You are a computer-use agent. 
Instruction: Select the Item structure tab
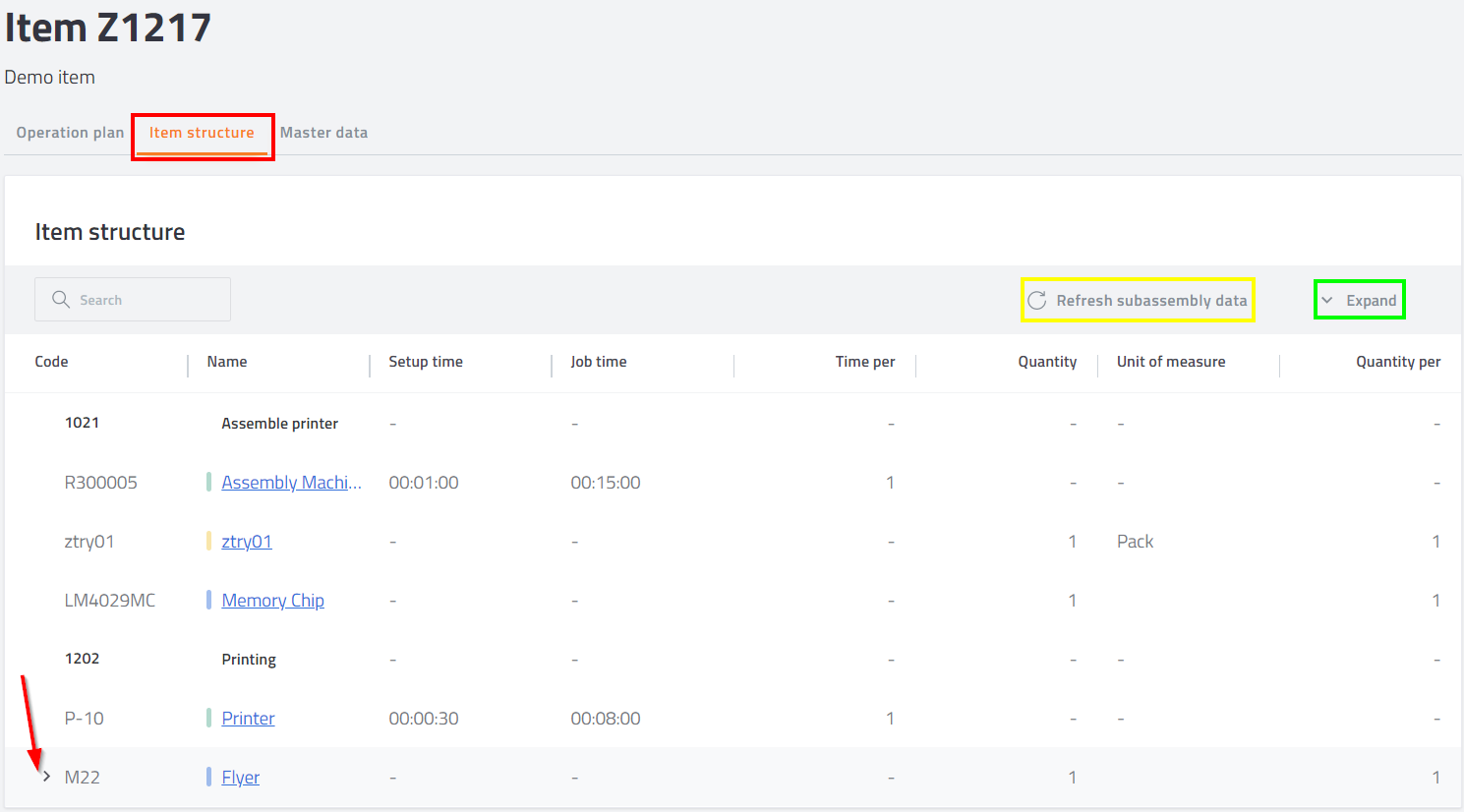pyautogui.click(x=202, y=133)
